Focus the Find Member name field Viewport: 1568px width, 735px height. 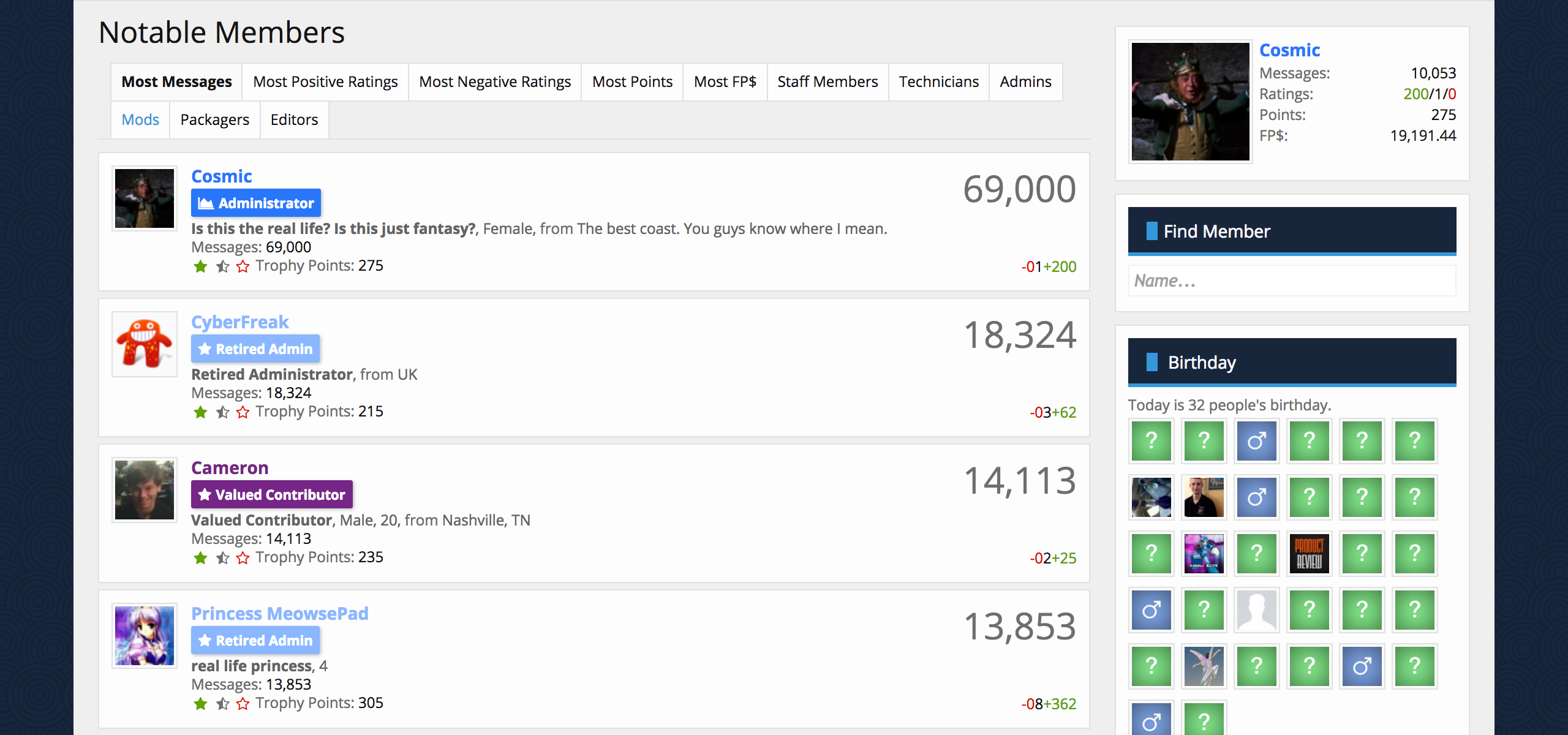coord(1292,281)
